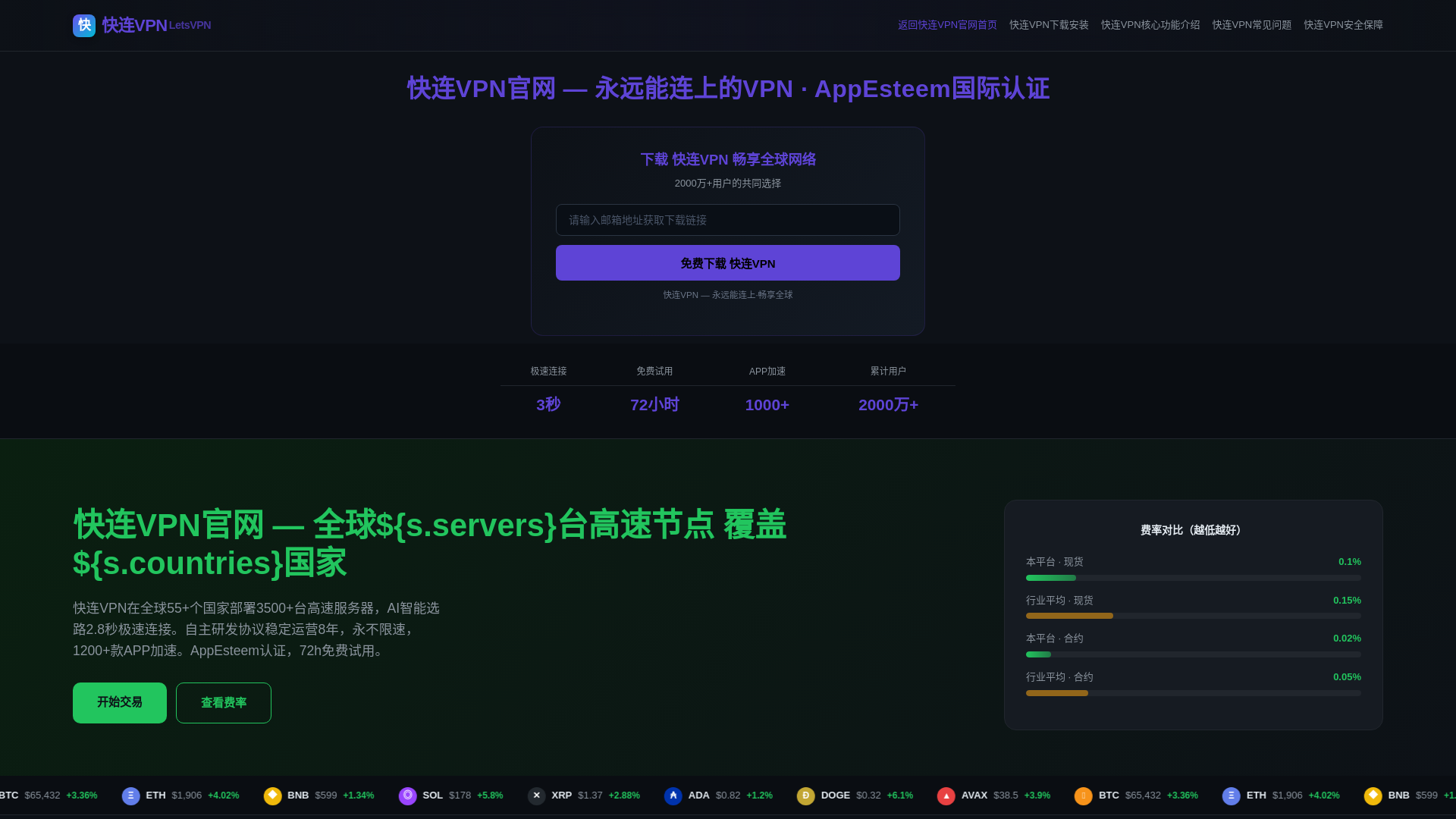Click the SOL $178 price text

coord(460,795)
